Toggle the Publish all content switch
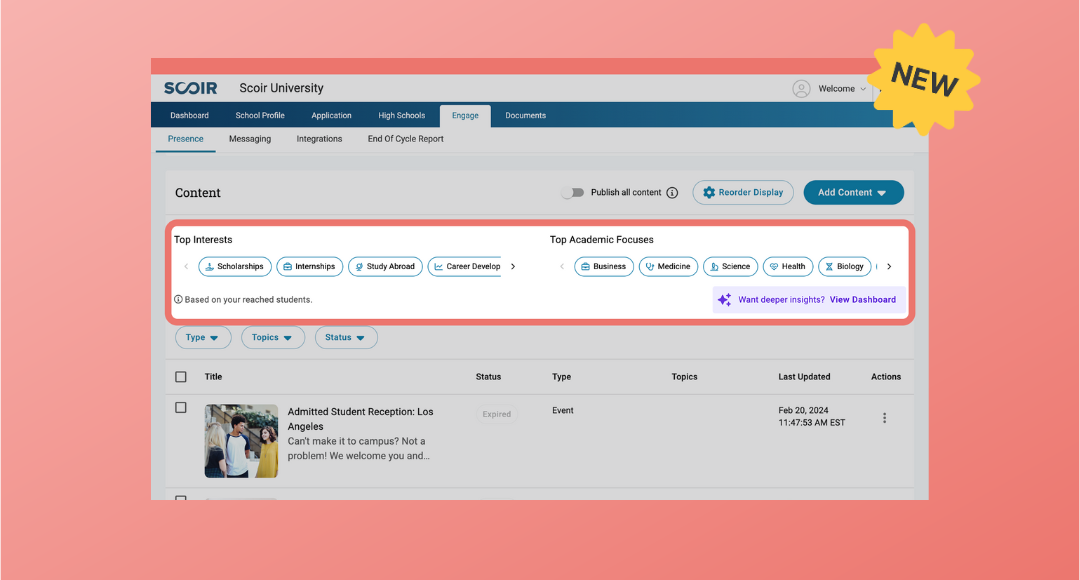 point(572,193)
